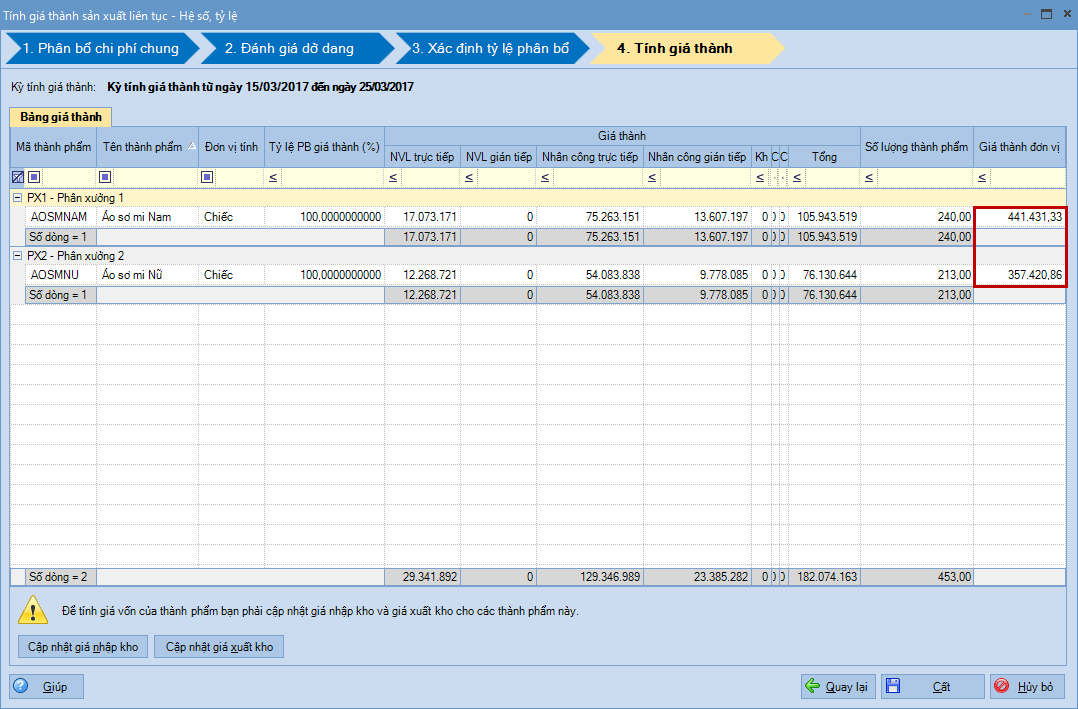
Task: Click the ≤ operator under Giá thành đơn vị
Action: coord(983,177)
